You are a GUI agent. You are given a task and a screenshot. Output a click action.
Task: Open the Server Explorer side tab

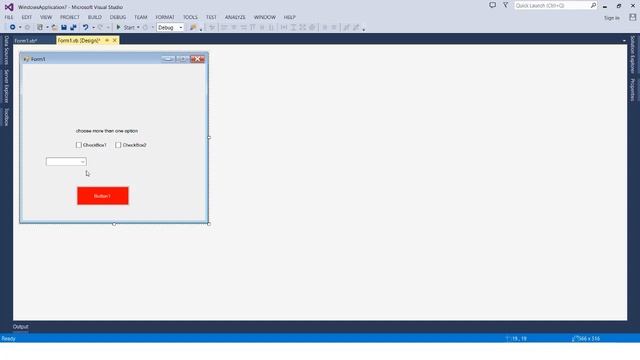click(6, 86)
